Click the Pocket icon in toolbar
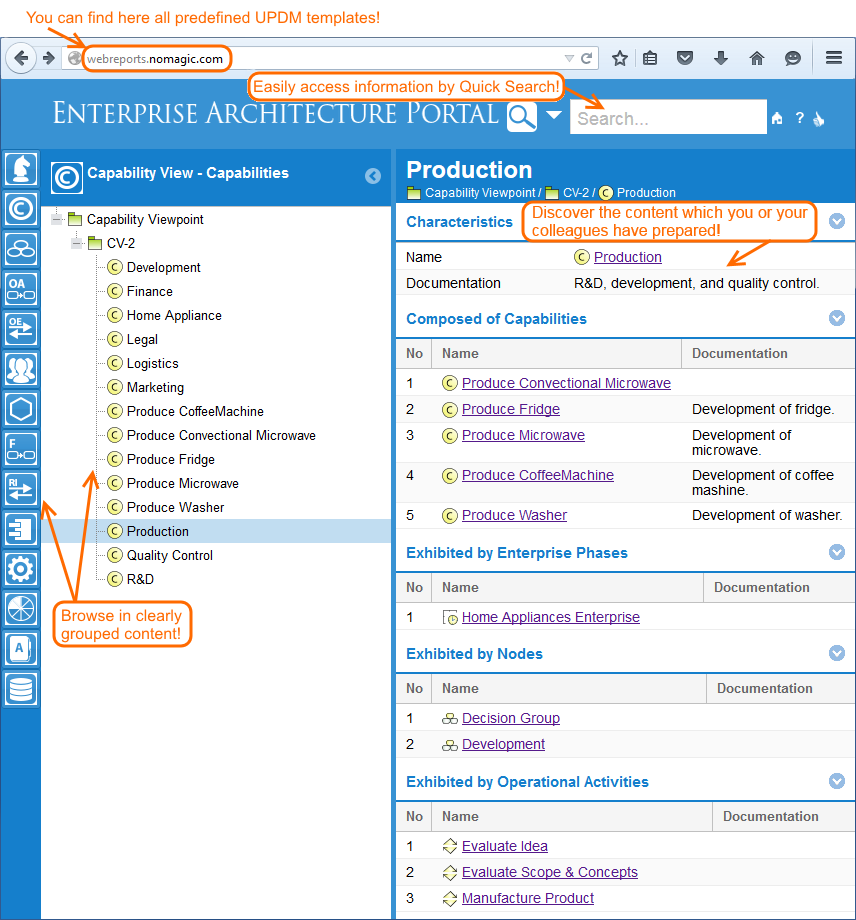Viewport: 856px width, 920px height. click(685, 58)
